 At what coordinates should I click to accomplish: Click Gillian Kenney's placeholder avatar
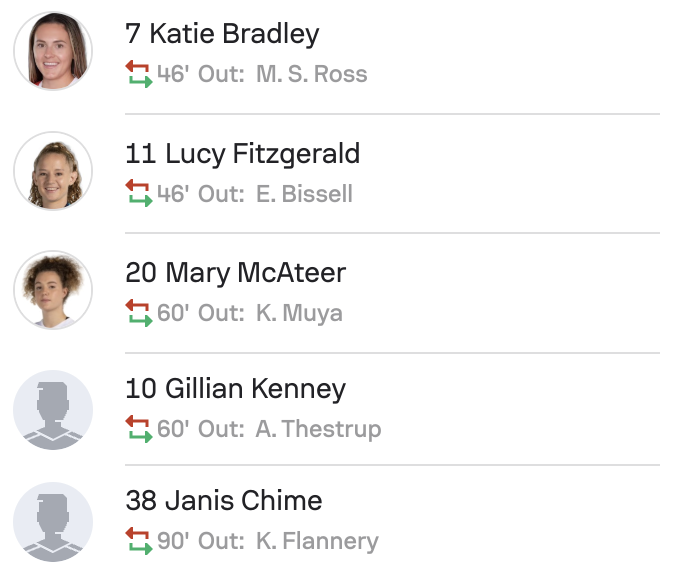pyautogui.click(x=53, y=409)
